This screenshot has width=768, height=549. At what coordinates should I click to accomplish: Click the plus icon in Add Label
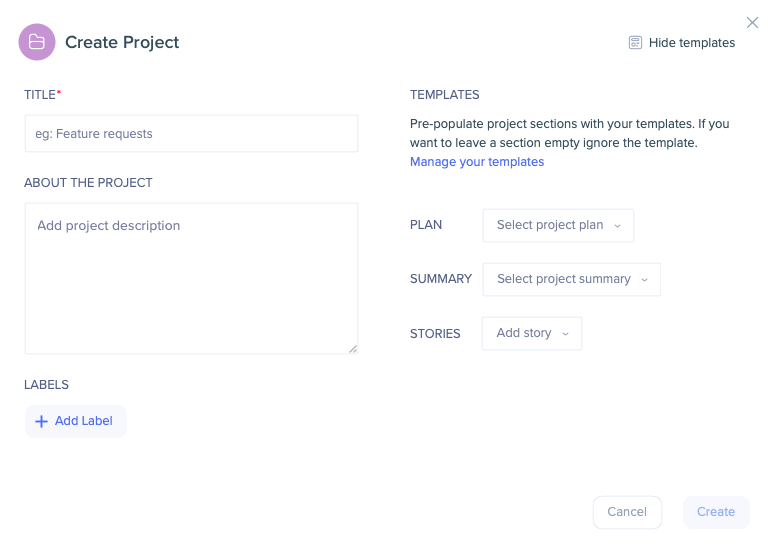pos(42,421)
